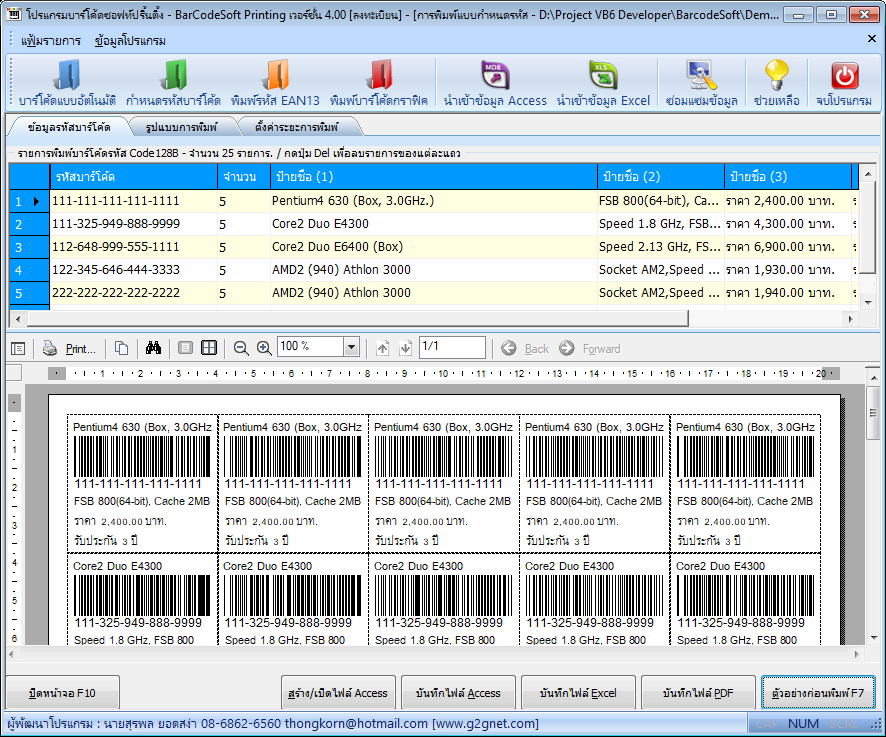886x737 pixels.
Task: Click the ปิดหน้าจอ F10 button
Action: point(63,692)
